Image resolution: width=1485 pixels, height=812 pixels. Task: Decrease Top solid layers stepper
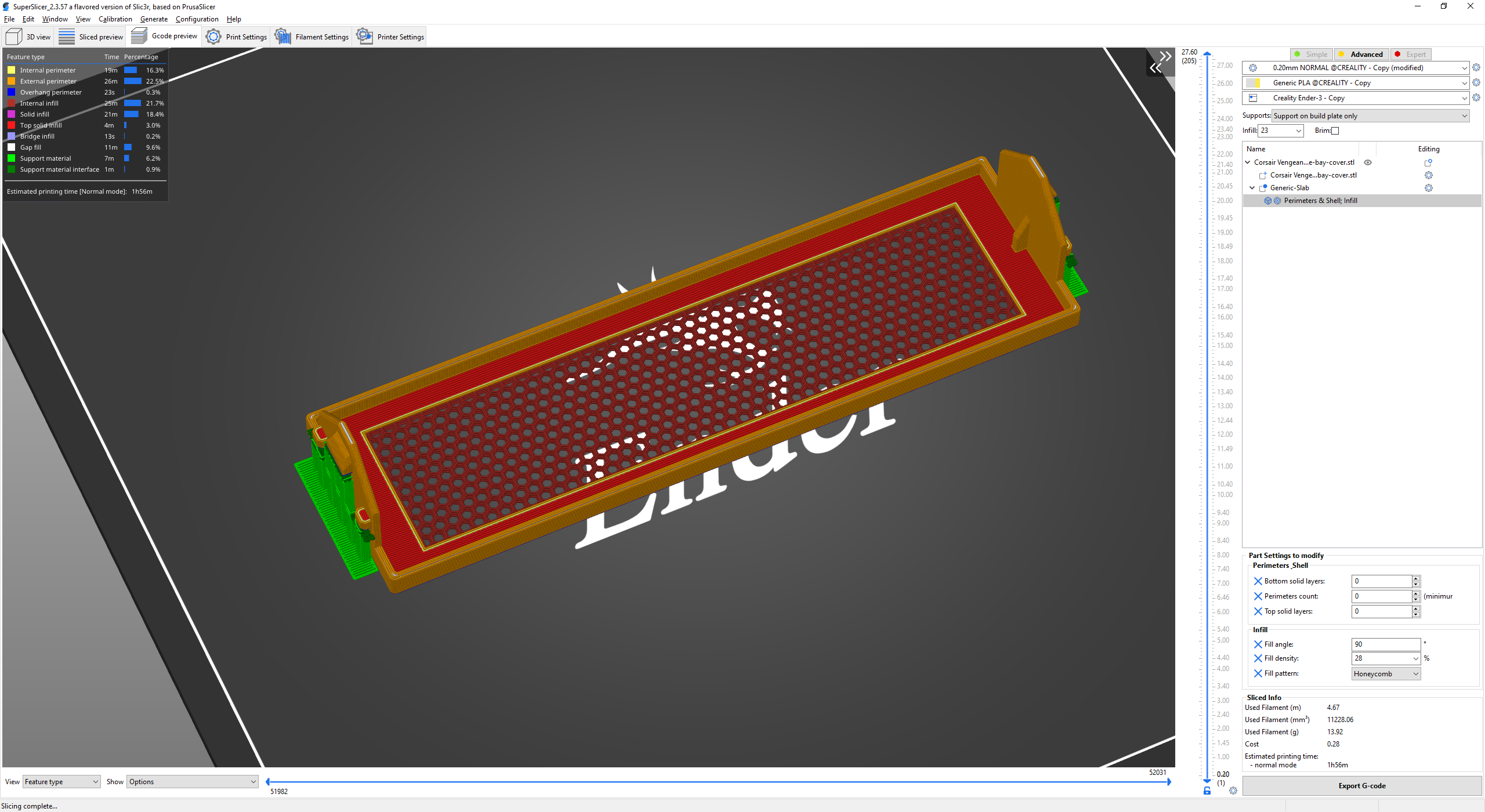pyautogui.click(x=1416, y=614)
